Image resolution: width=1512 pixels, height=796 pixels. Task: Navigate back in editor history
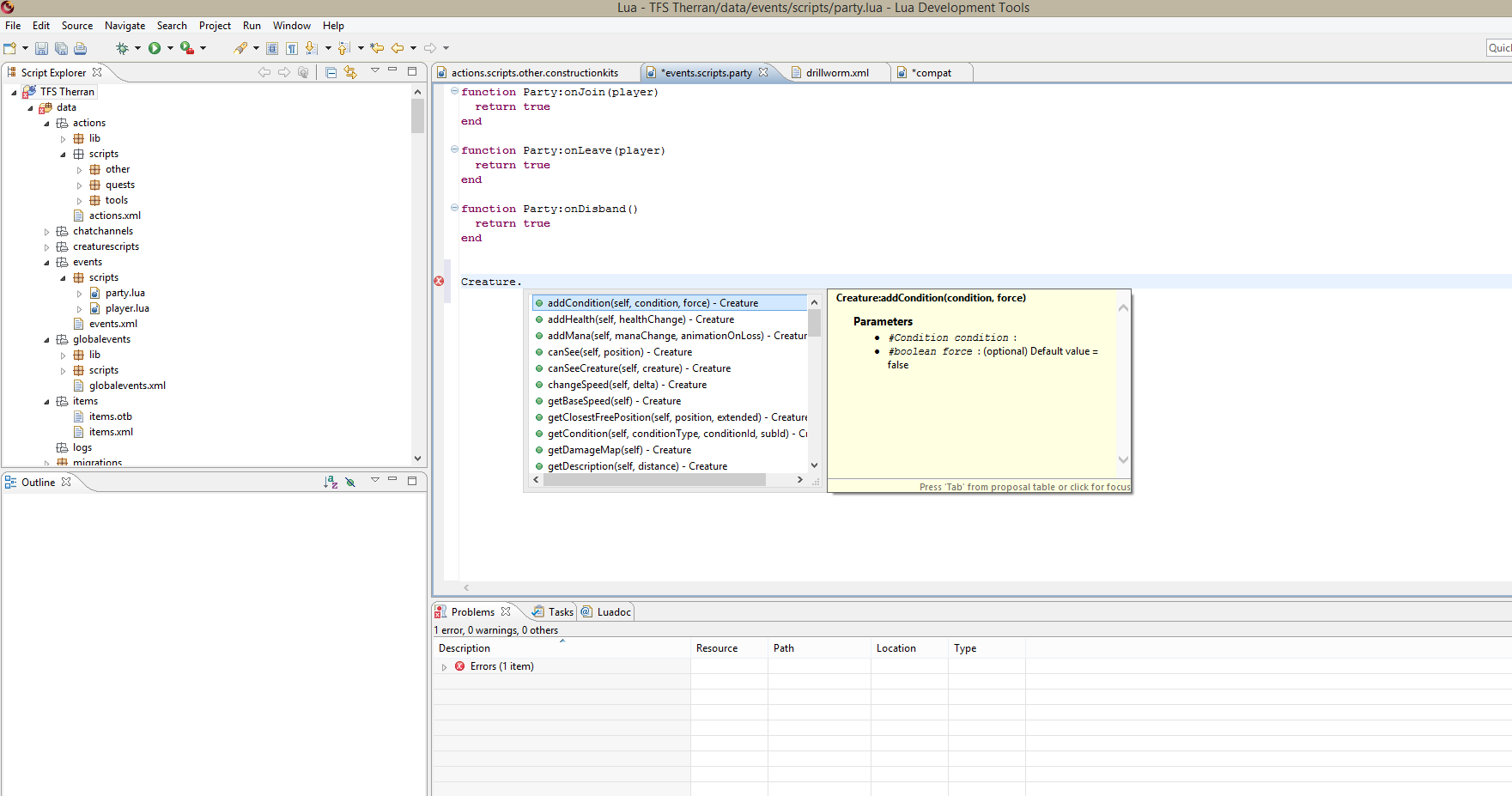(398, 48)
